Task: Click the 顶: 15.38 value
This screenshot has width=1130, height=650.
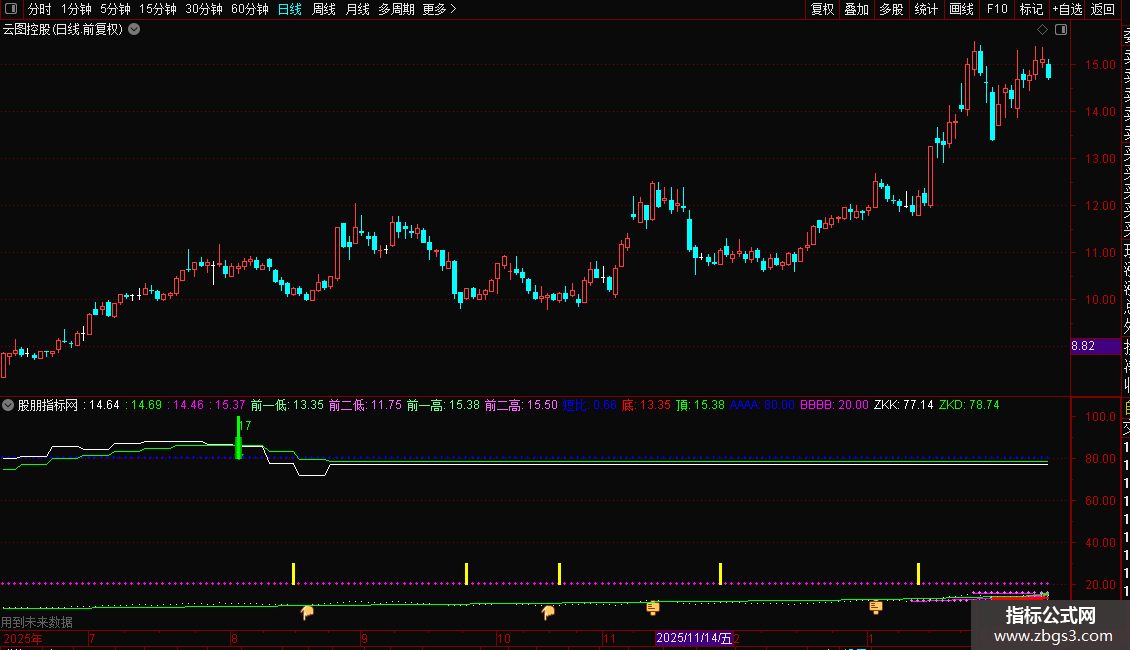Action: 700,405
